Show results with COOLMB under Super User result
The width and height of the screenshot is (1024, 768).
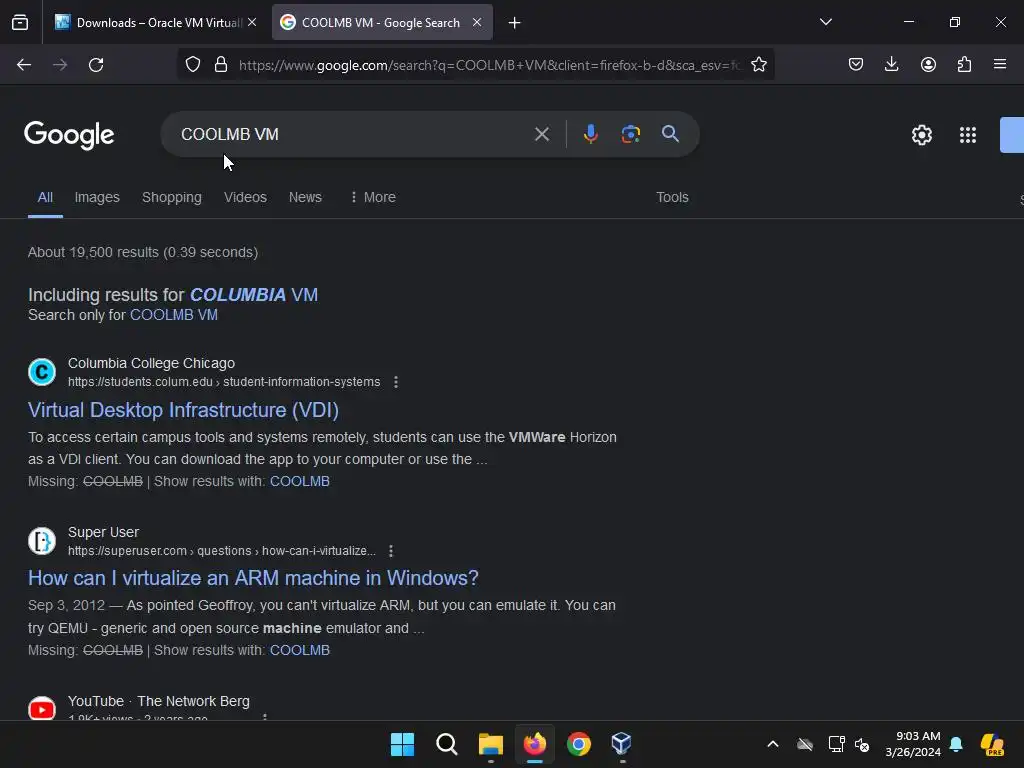point(300,650)
